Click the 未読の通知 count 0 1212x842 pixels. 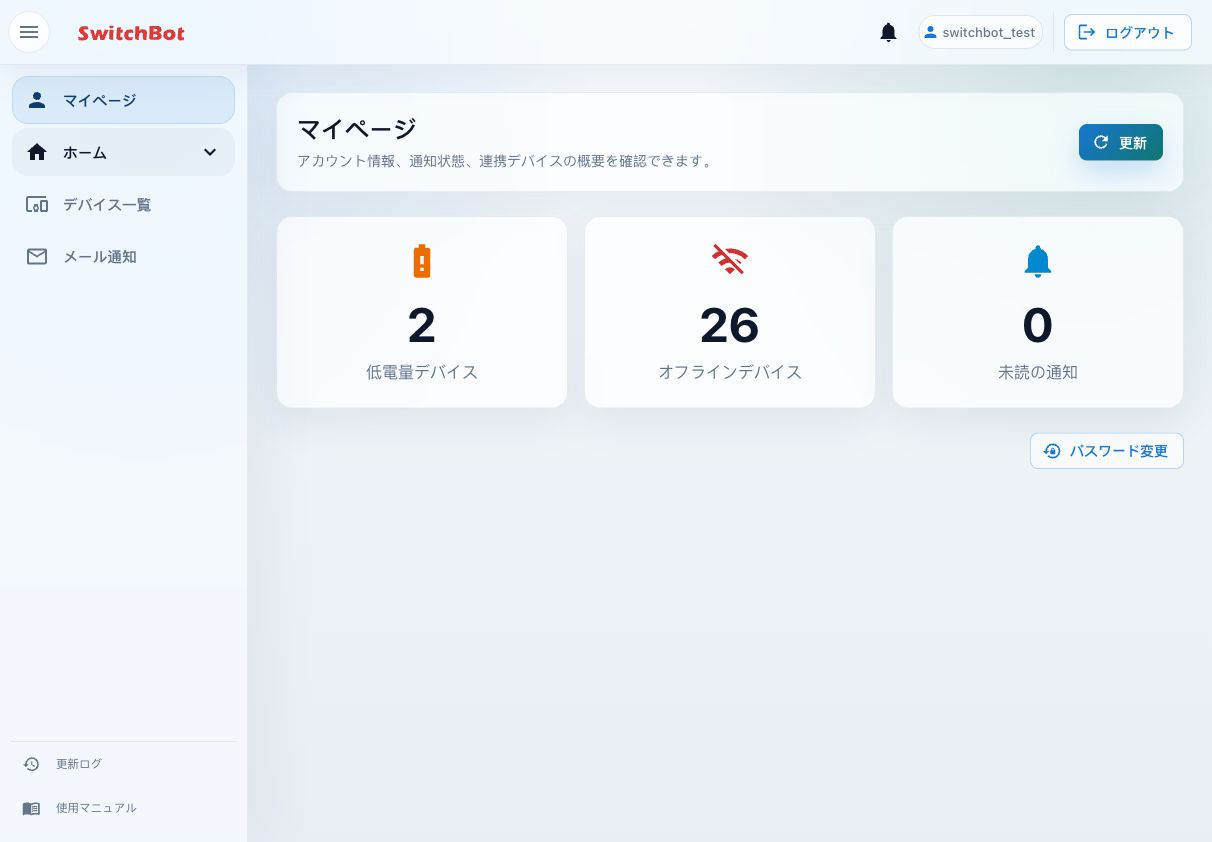coord(1038,325)
